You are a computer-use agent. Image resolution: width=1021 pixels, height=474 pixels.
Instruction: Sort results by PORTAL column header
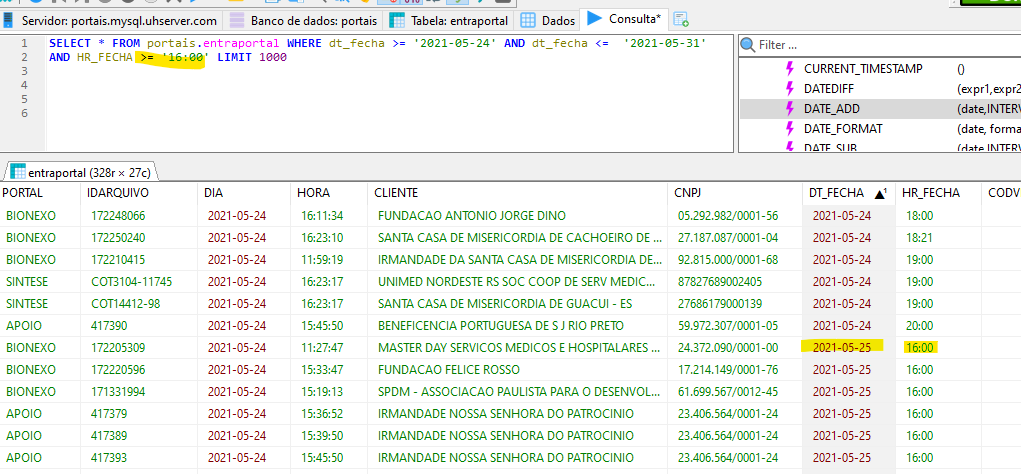pos(41,193)
